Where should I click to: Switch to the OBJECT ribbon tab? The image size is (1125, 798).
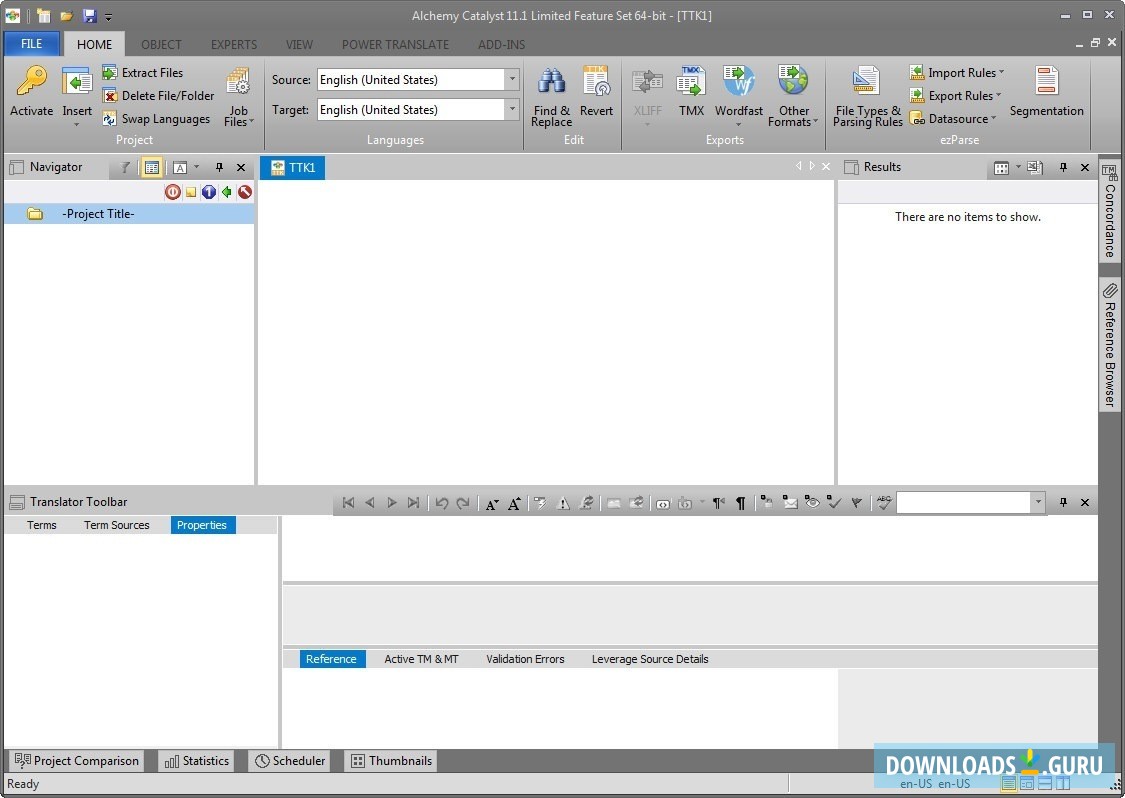point(161,44)
